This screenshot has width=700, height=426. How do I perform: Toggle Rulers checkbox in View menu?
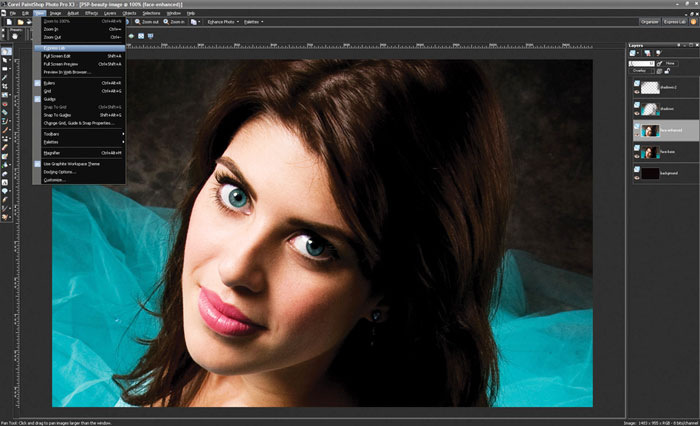tap(38, 83)
